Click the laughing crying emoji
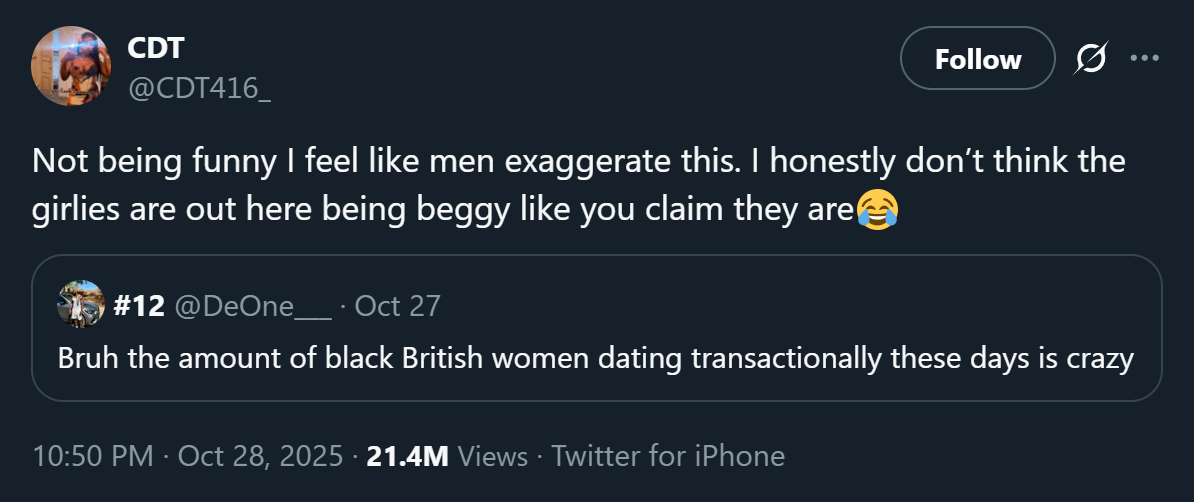The image size is (1194, 502). point(877,210)
